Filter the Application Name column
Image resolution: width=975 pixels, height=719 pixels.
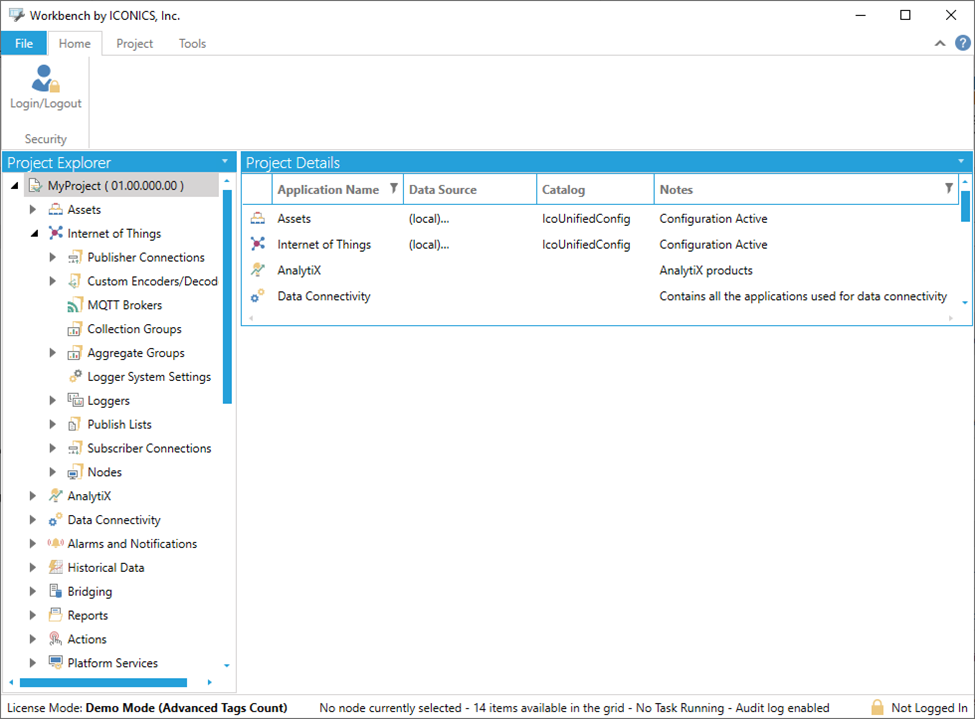pyautogui.click(x=393, y=189)
